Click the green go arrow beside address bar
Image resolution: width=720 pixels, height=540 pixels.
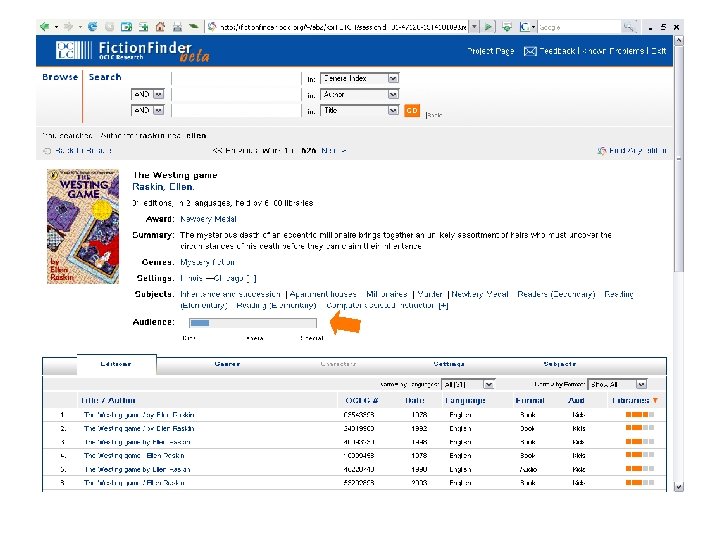coord(489,27)
